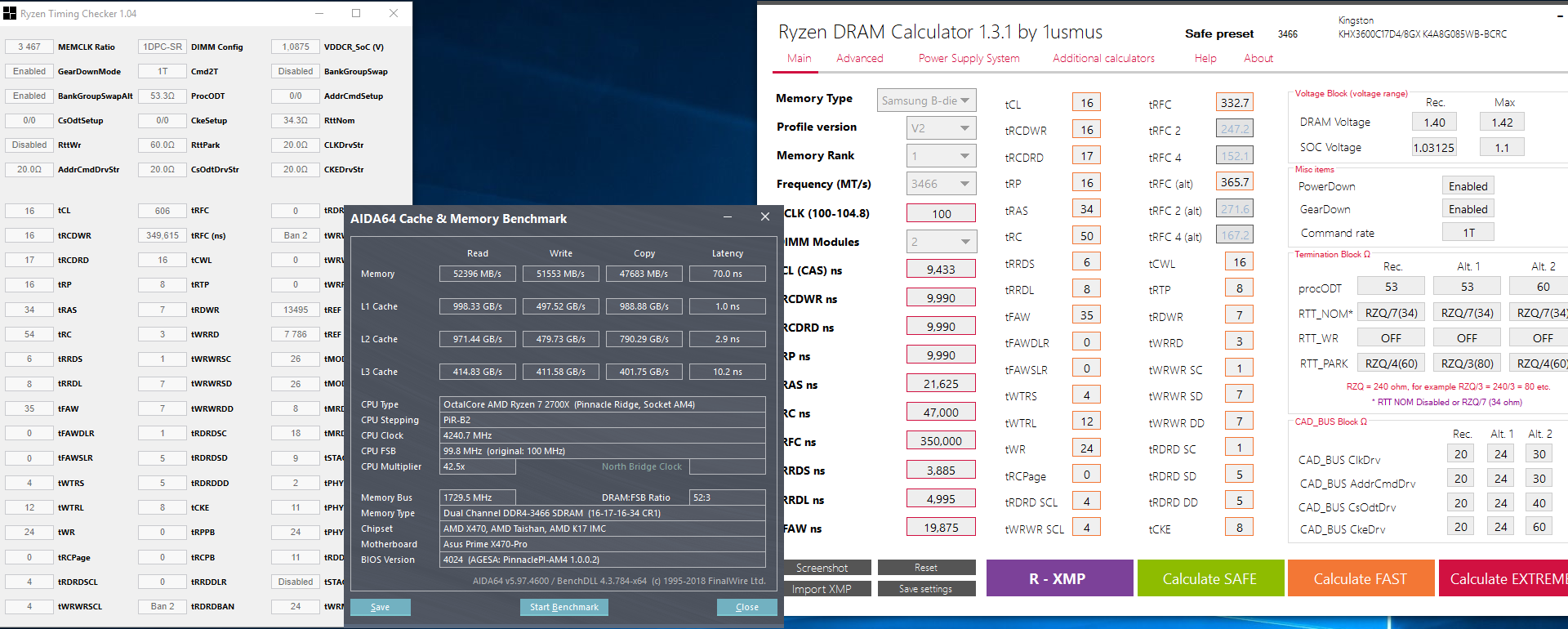This screenshot has height=629, width=1568.
Task: Click the tRFC (alt) 365.7 field
Action: (x=1235, y=182)
